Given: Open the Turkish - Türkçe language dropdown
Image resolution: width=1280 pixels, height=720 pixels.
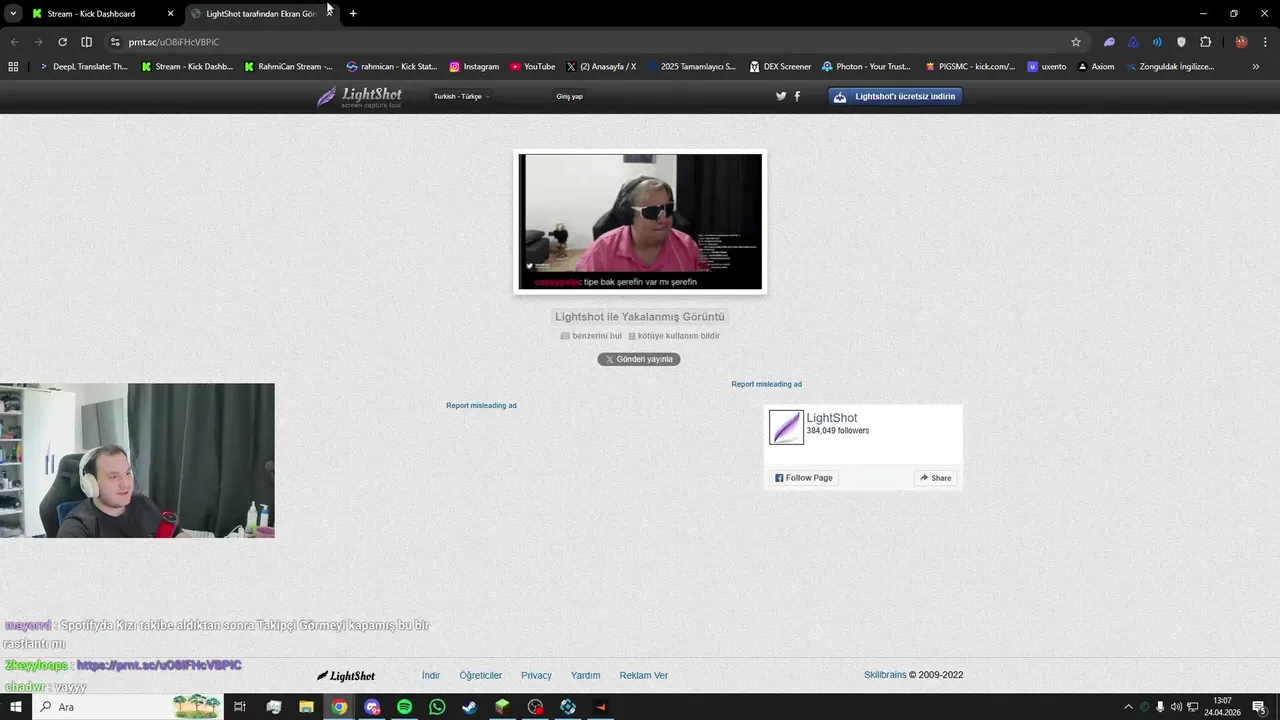Looking at the screenshot, I should pyautogui.click(x=461, y=96).
